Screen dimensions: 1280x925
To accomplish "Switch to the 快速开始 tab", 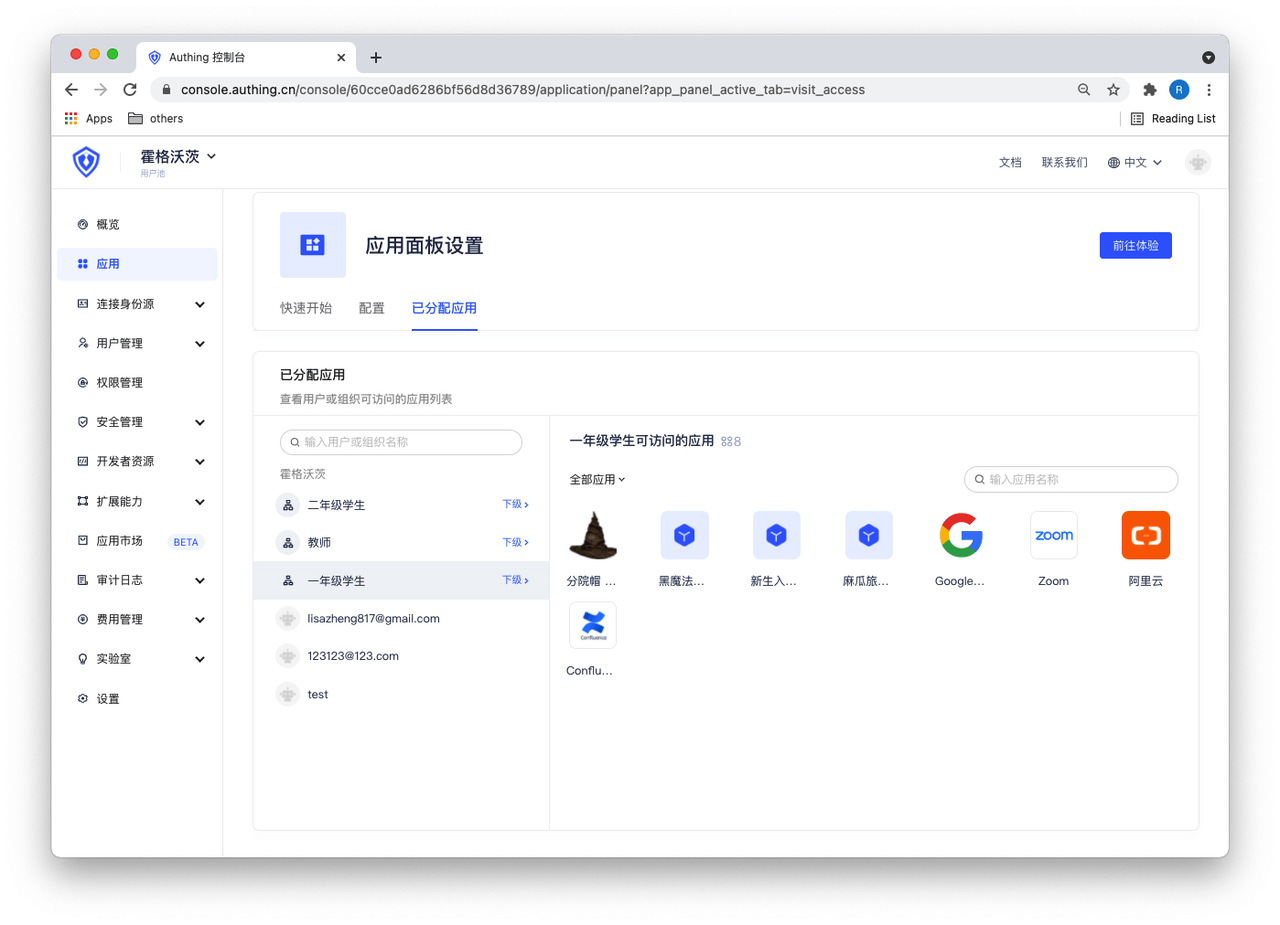I will 306,308.
